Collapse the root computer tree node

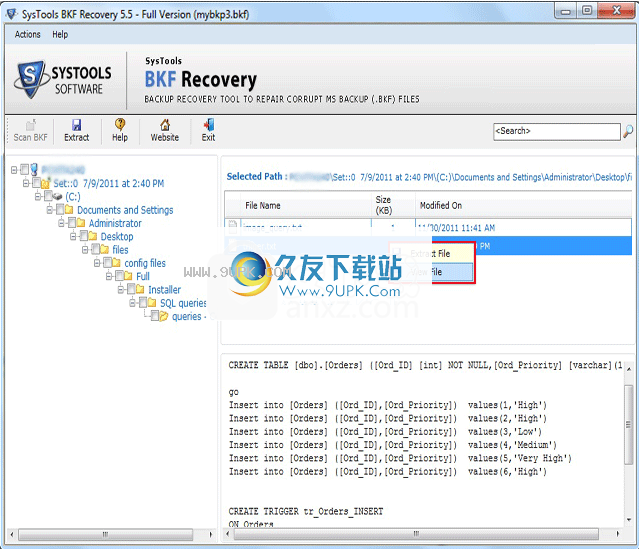(x=14, y=170)
